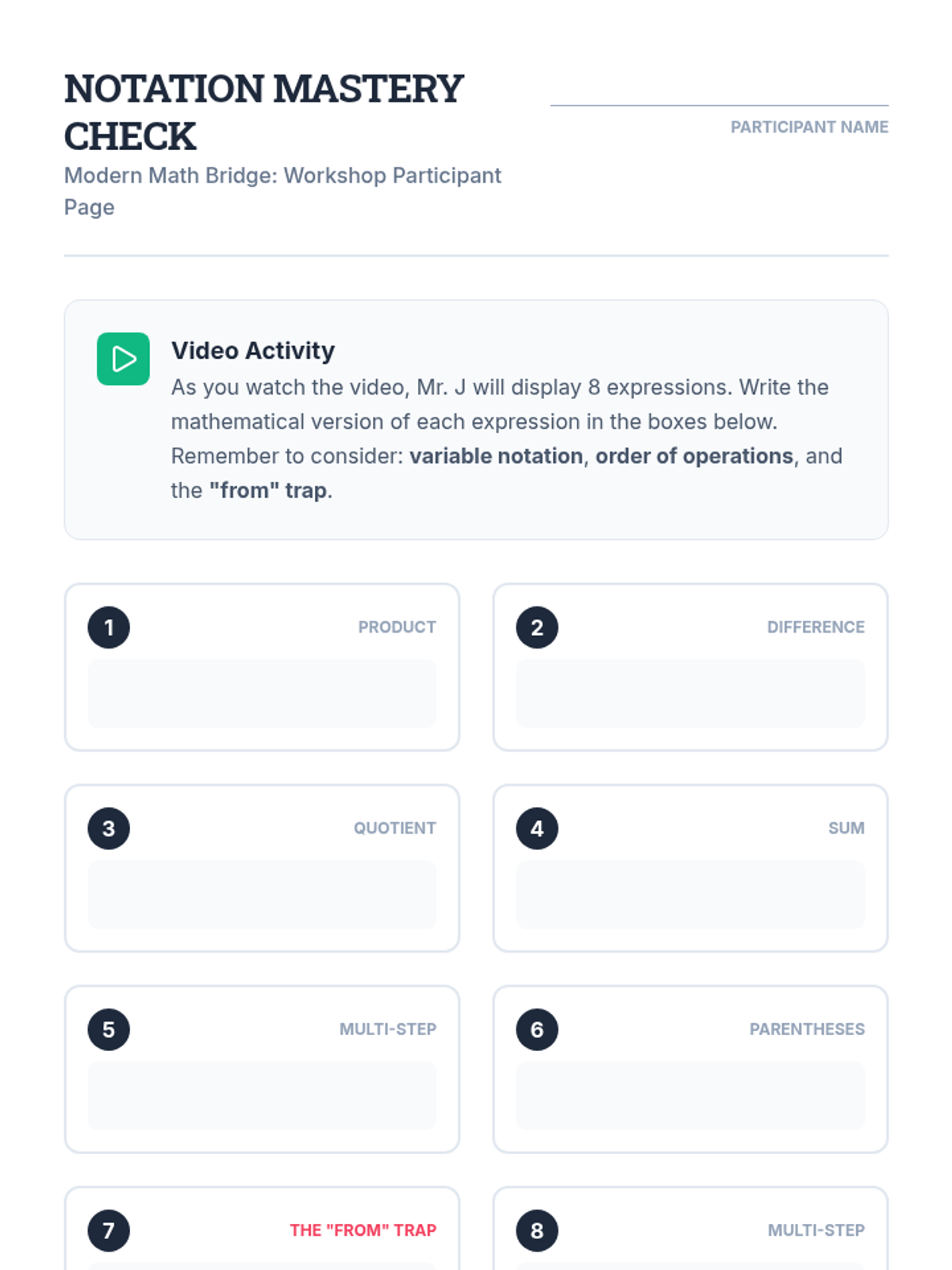Click the number 8 badge

pyautogui.click(x=537, y=1230)
